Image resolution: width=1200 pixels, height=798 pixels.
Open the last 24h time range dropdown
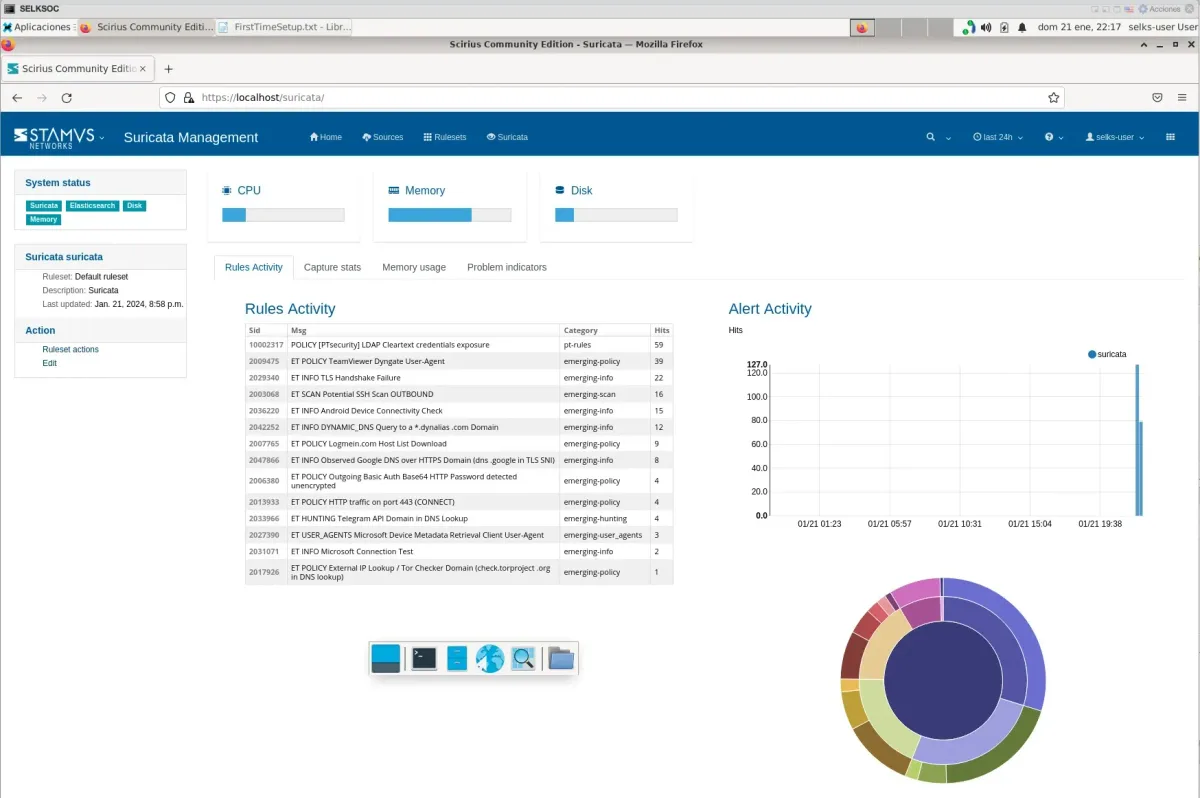pos(998,137)
